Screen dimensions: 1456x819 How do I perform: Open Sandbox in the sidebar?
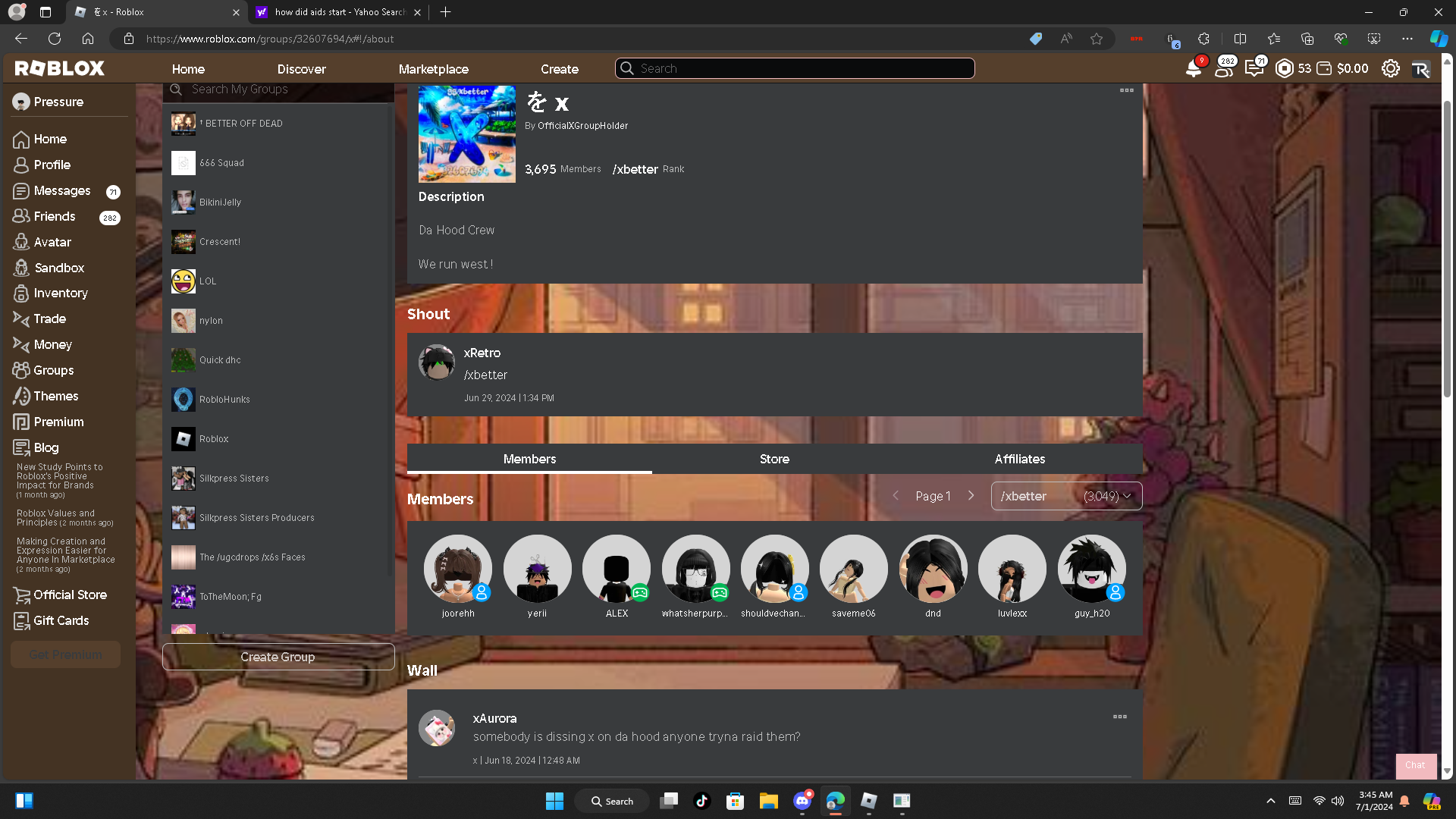tap(49, 268)
